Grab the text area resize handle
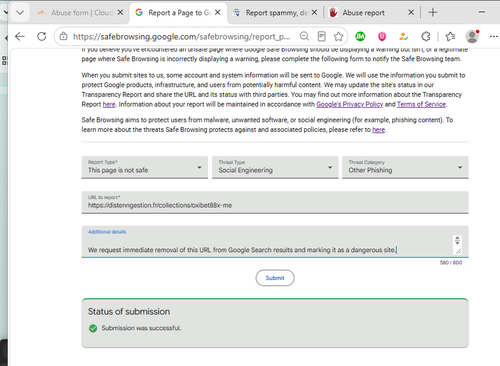Screen dimensions: 500x366 coord(458,251)
